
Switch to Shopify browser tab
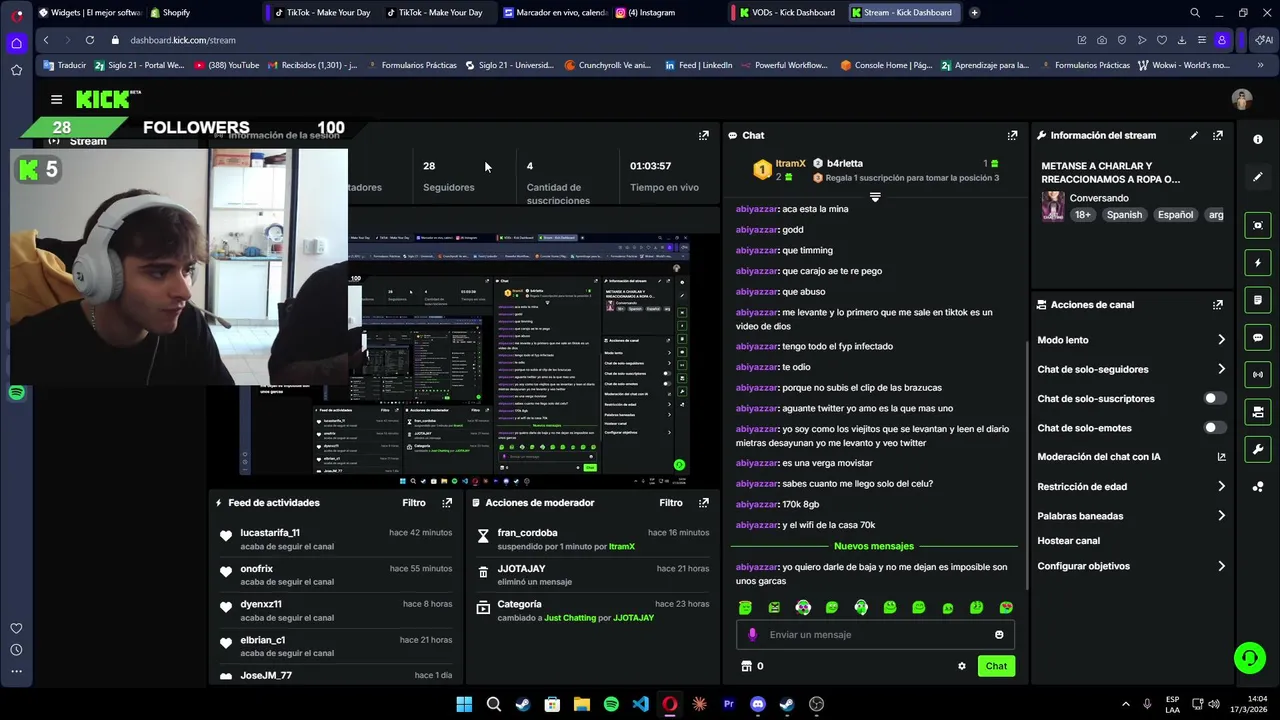coord(170,13)
